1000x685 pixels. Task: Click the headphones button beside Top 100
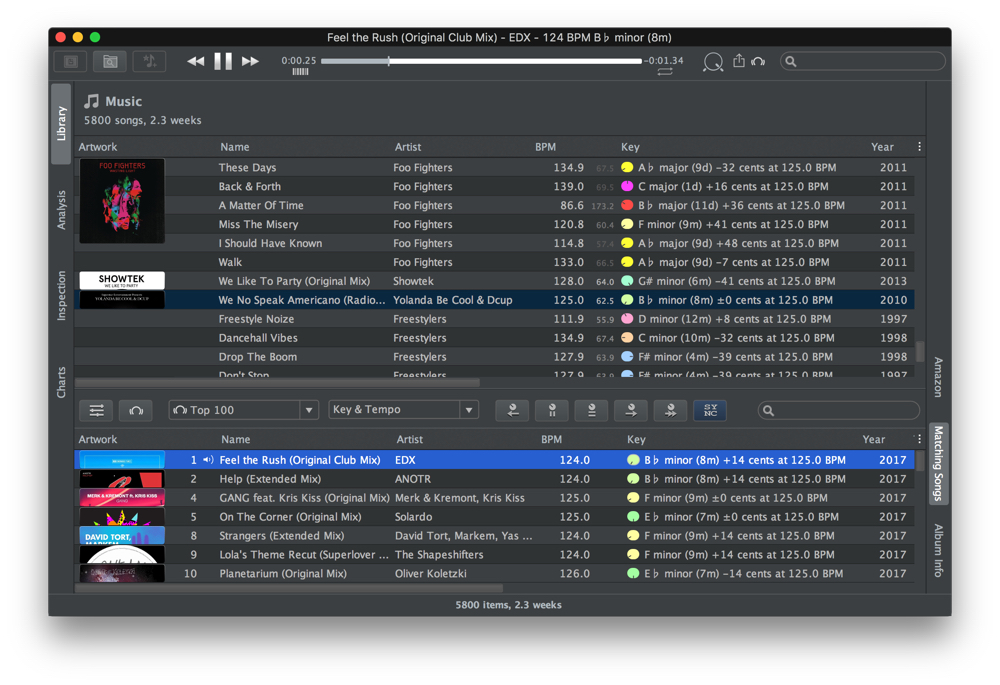[x=136, y=410]
